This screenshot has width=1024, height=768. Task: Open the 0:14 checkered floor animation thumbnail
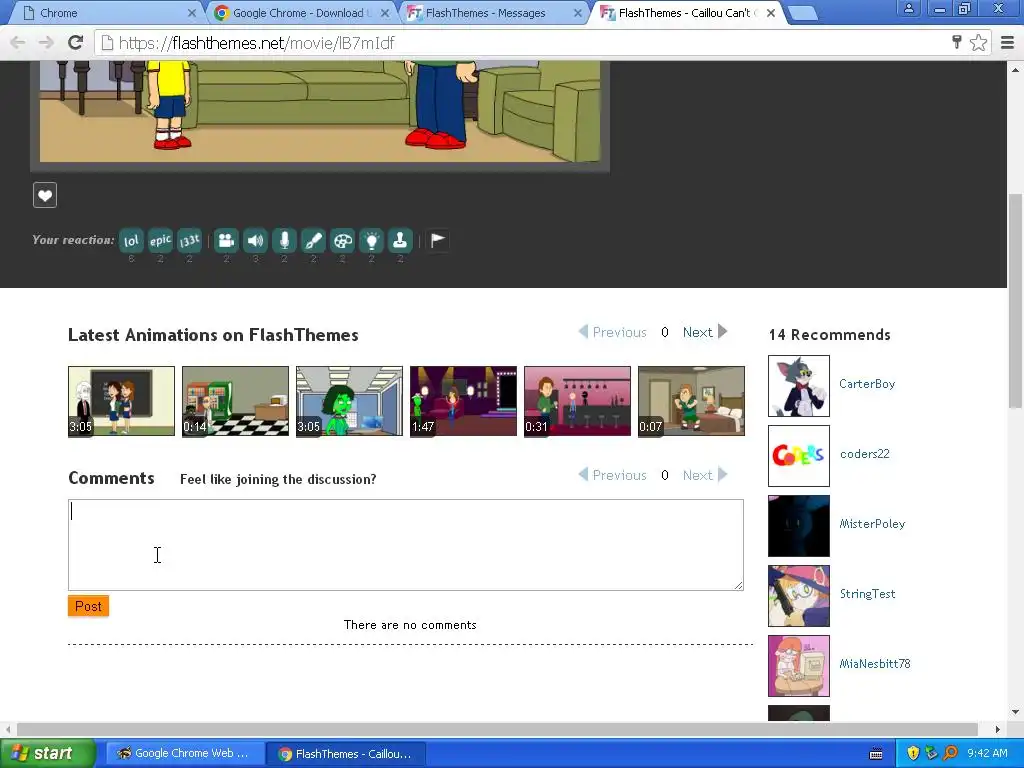235,401
